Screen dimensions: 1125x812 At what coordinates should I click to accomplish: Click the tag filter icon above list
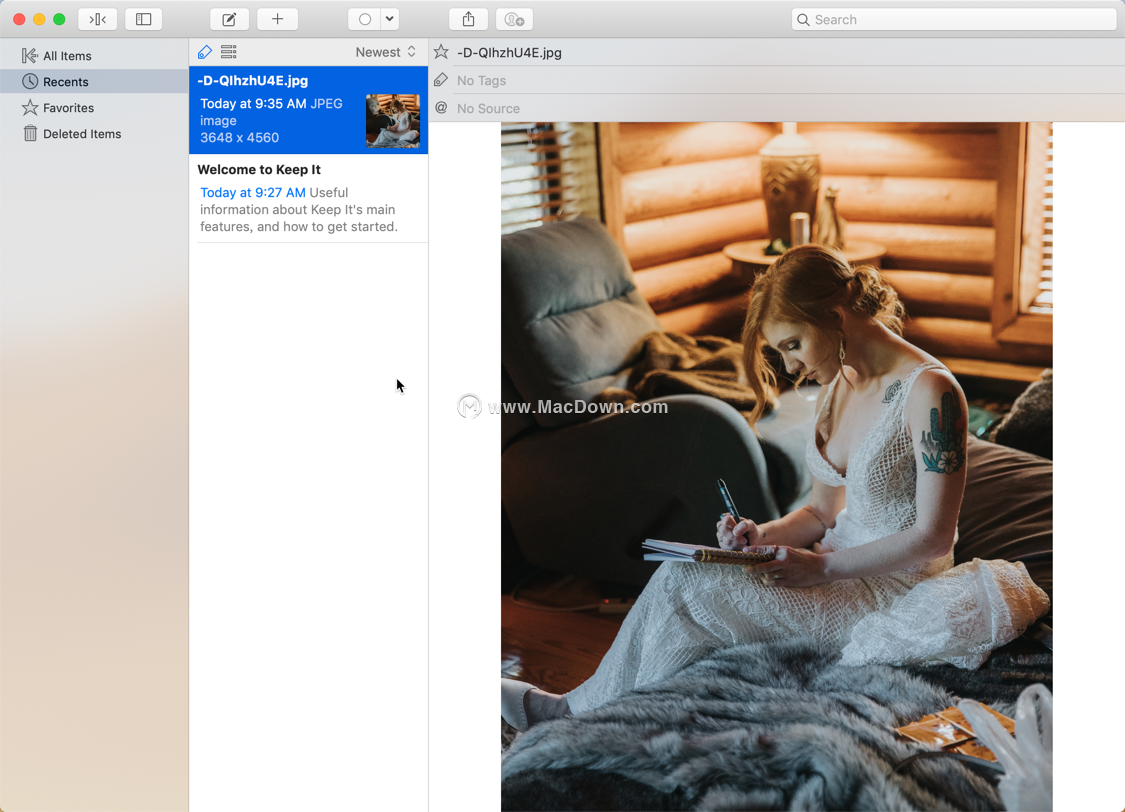204,52
